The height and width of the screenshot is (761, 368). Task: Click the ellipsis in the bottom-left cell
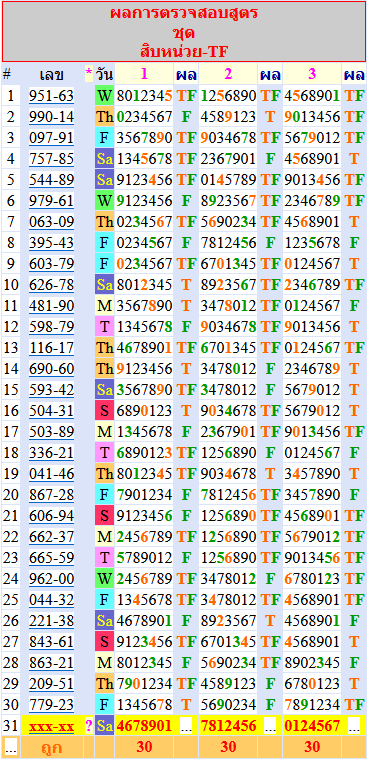pyautogui.click(x=10, y=748)
